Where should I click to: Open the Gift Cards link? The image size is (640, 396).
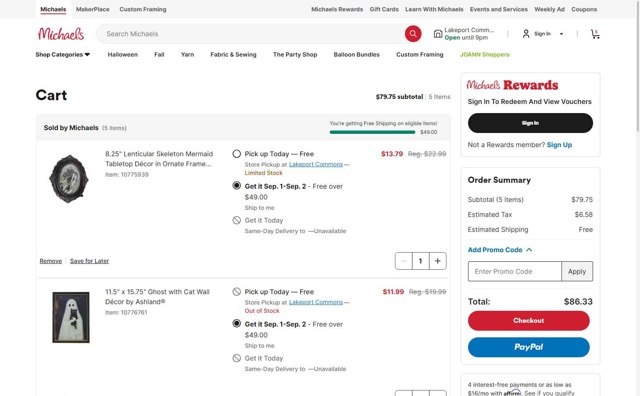click(x=384, y=9)
